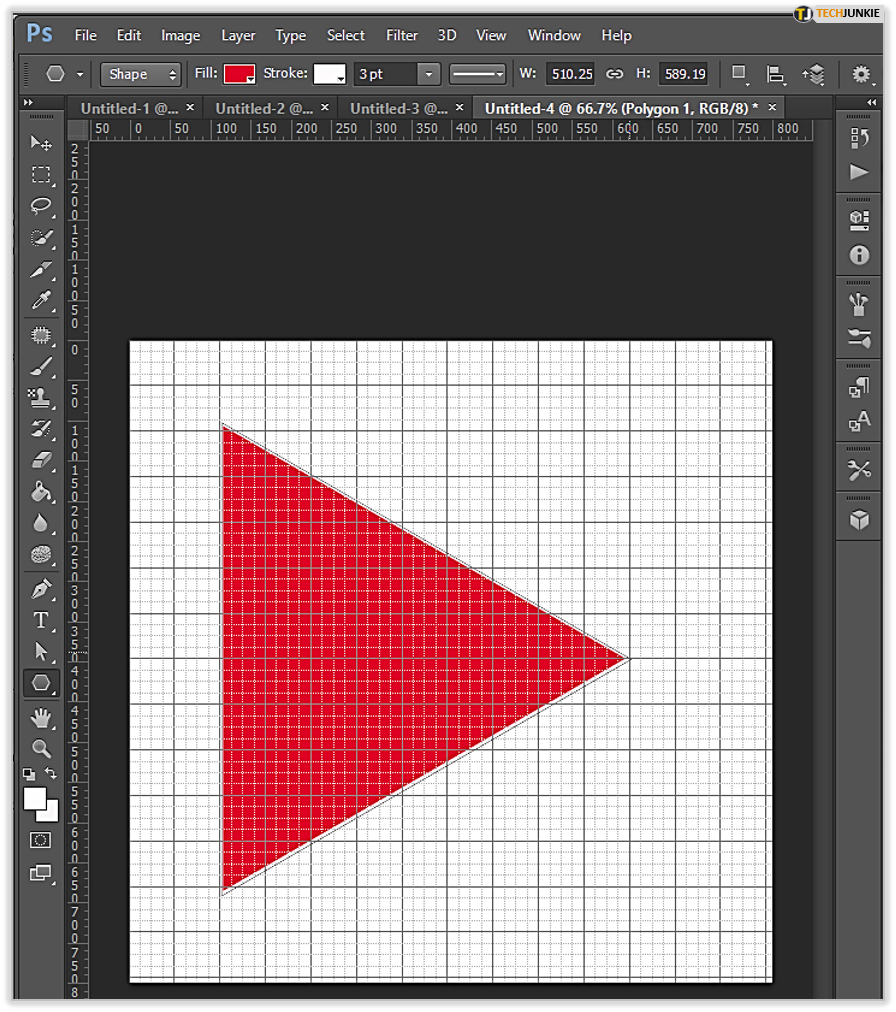This screenshot has width=896, height=1012.
Task: Select the Brush tool
Action: [41, 366]
